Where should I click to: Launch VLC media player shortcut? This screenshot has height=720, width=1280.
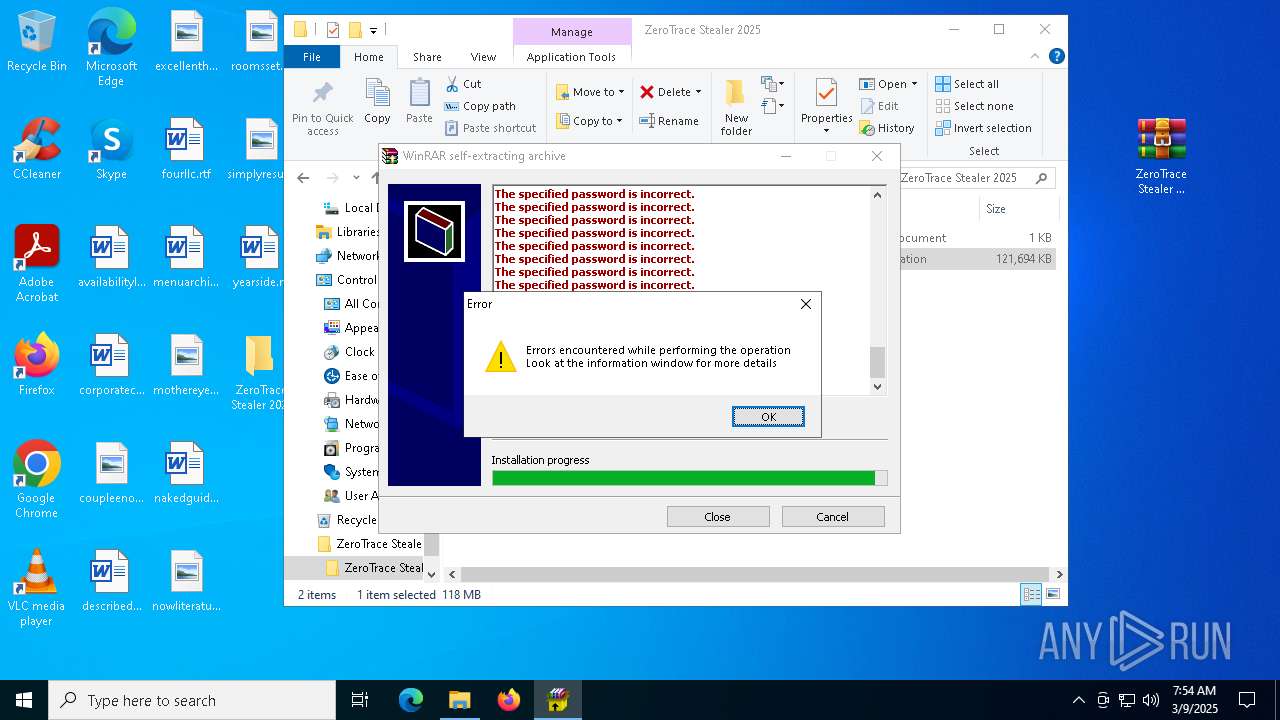tap(37, 588)
